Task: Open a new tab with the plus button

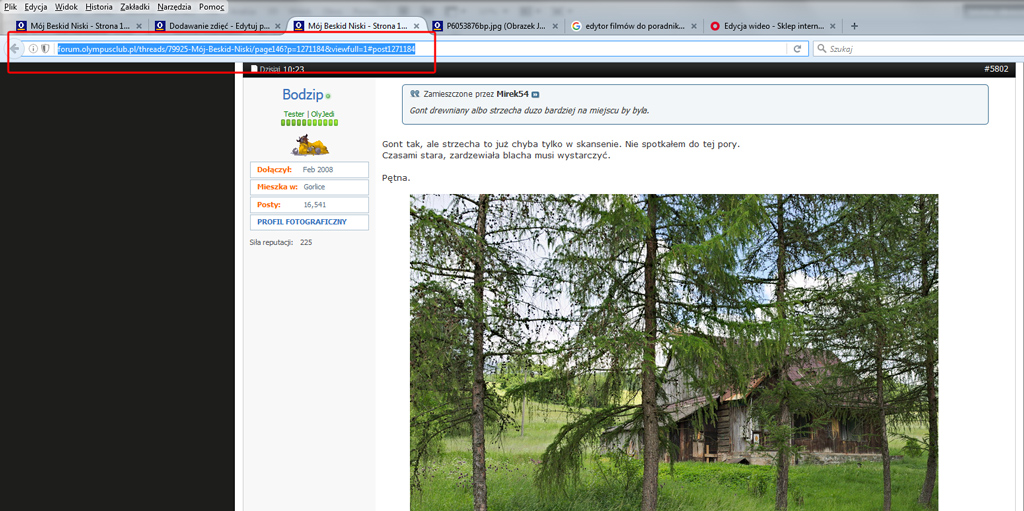Action: point(853,26)
